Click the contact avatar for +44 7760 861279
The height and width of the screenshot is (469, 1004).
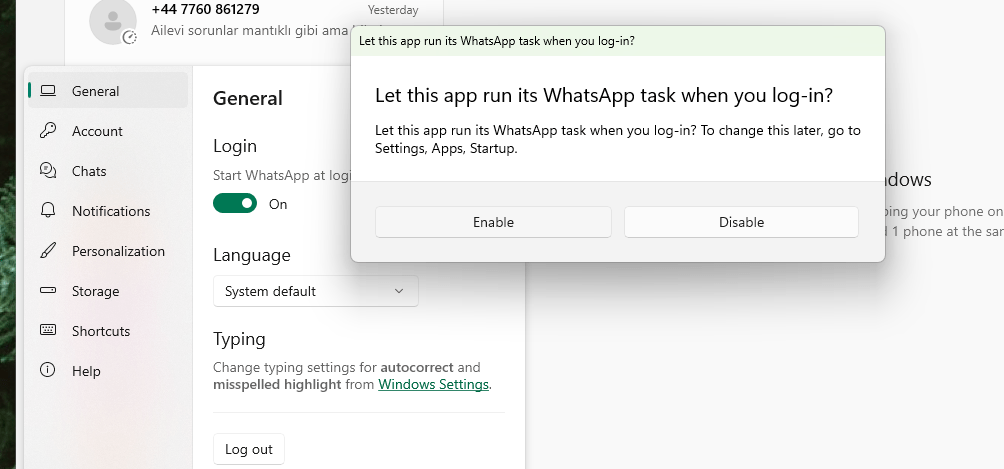tap(113, 21)
